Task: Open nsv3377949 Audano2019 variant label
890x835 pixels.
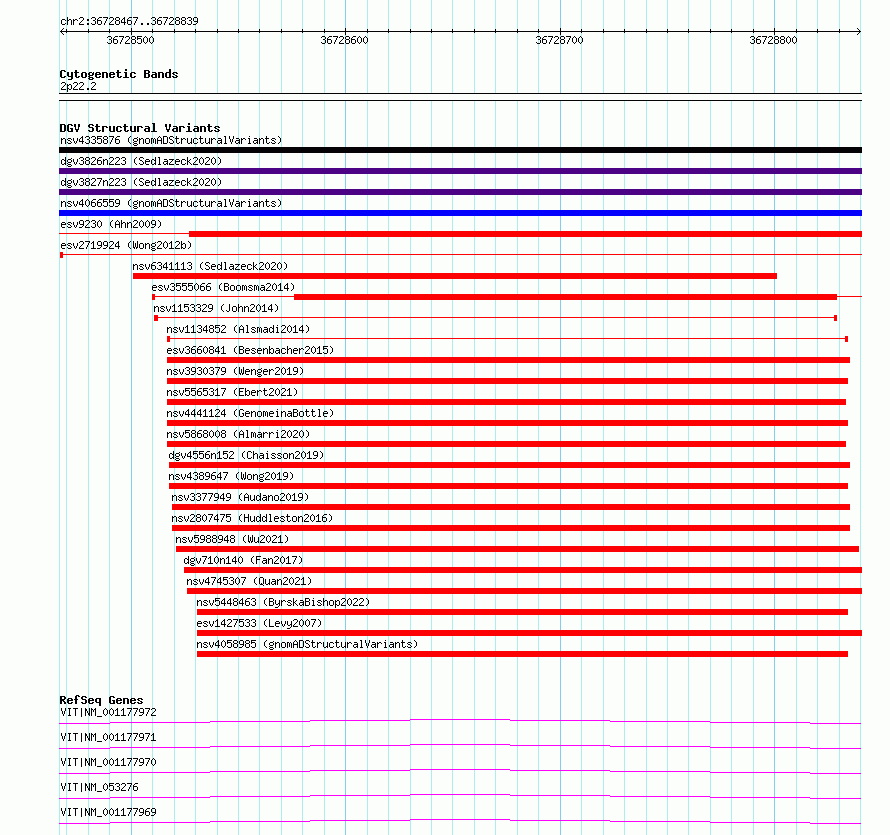Action: pyautogui.click(x=240, y=497)
